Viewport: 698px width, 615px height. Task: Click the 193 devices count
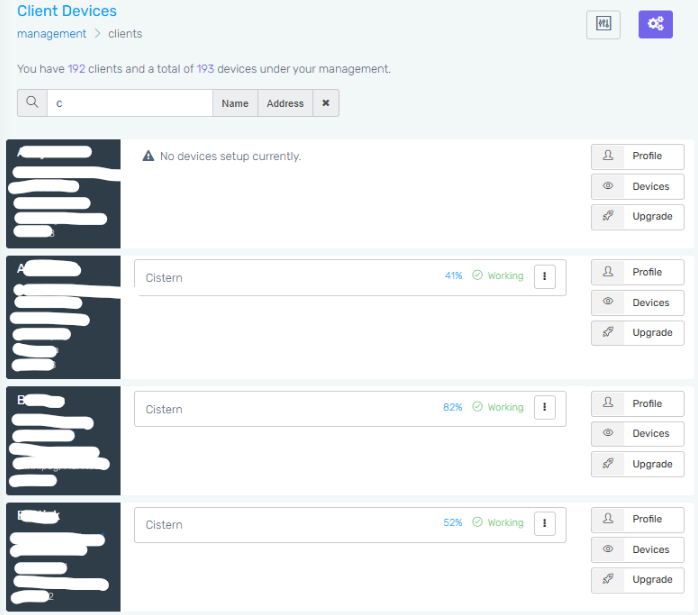[205, 69]
